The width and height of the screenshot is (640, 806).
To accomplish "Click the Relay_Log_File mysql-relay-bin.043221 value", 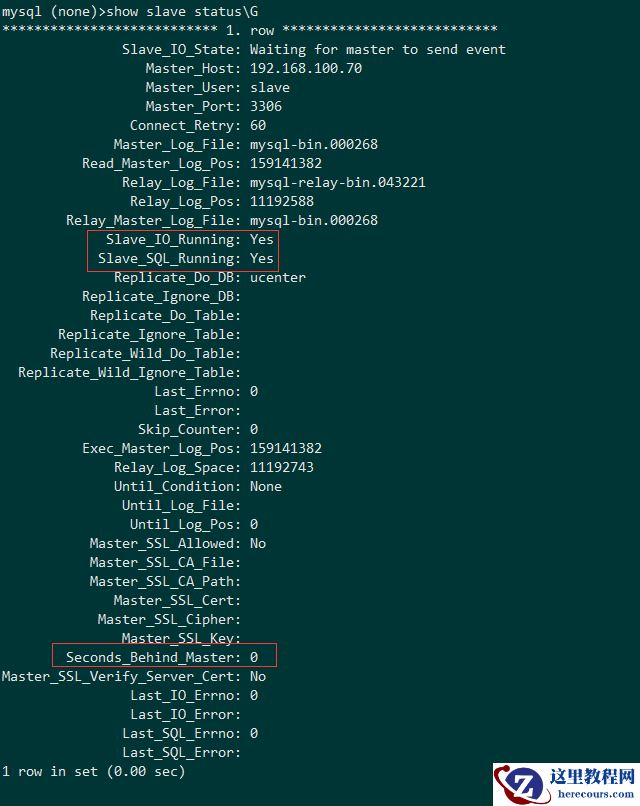I will 338,182.
